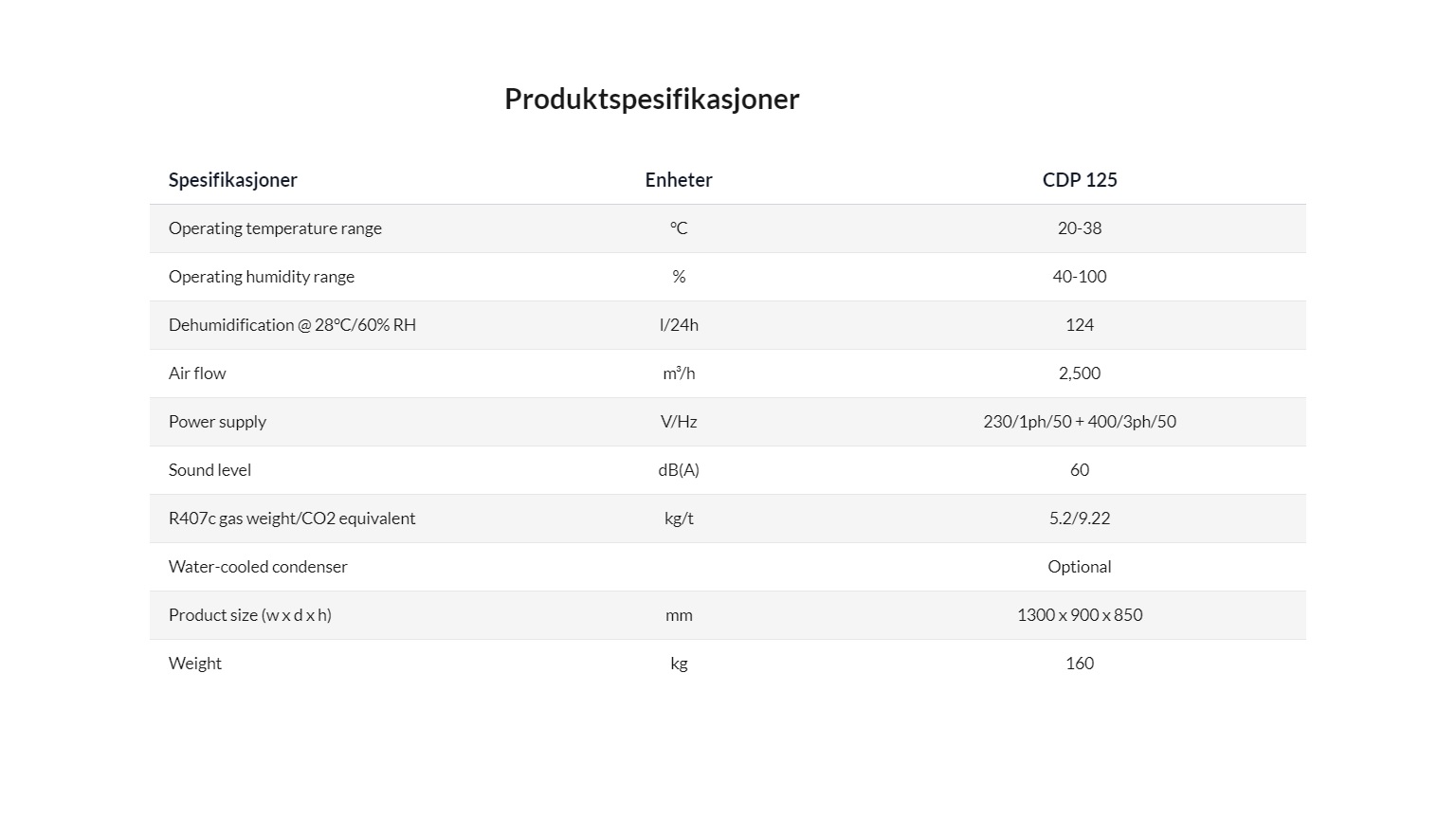Click the 40-100 humidity value

(x=1080, y=277)
